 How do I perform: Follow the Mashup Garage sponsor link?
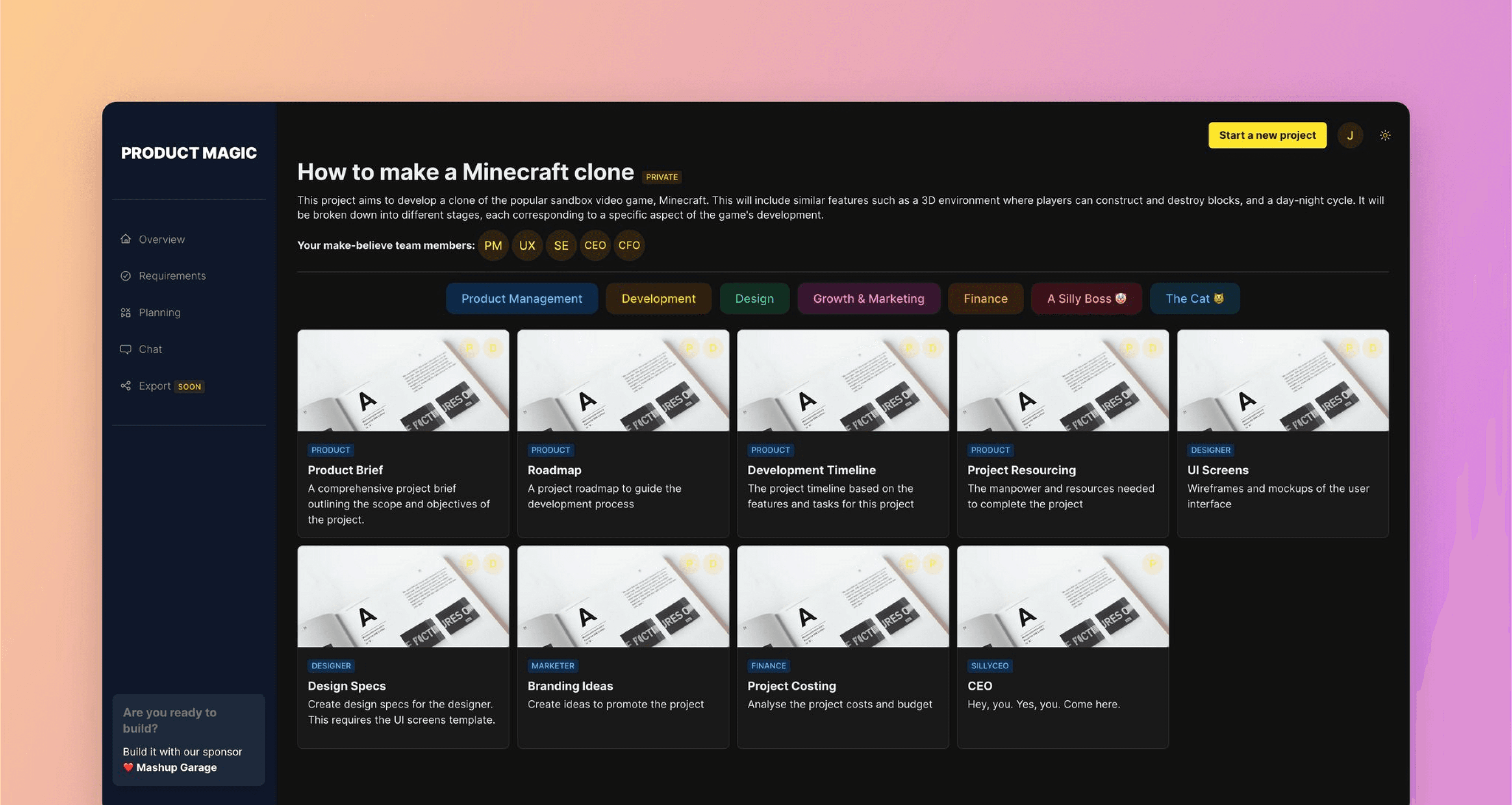(176, 768)
